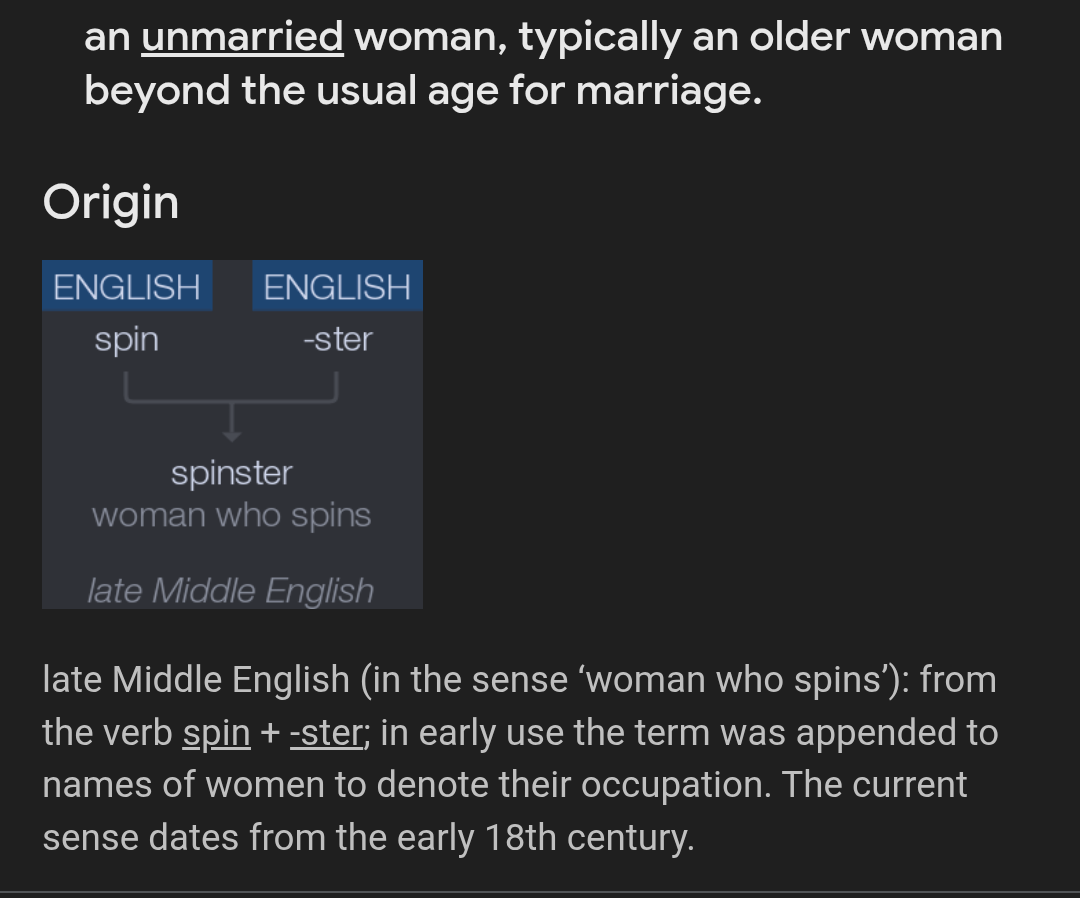Screen dimensions: 1080x898
Task: Click 'late Middle English' starting the origin paragraph
Action: tap(196, 680)
